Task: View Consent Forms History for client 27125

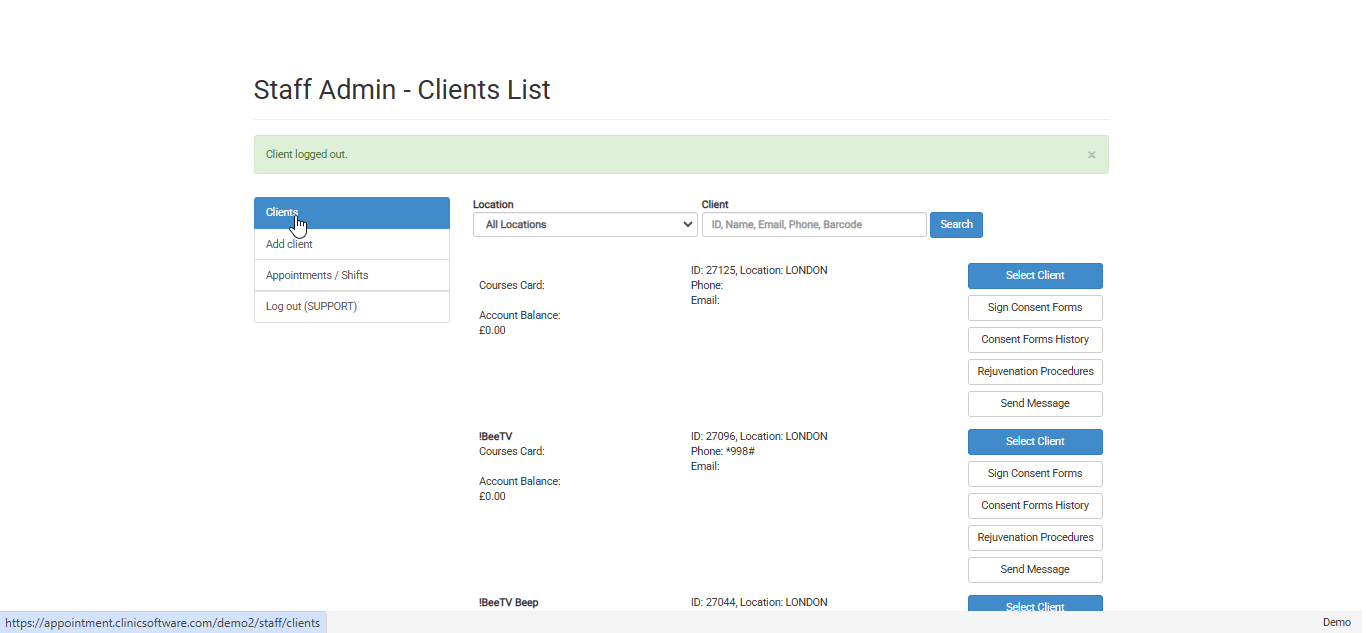Action: click(1035, 340)
